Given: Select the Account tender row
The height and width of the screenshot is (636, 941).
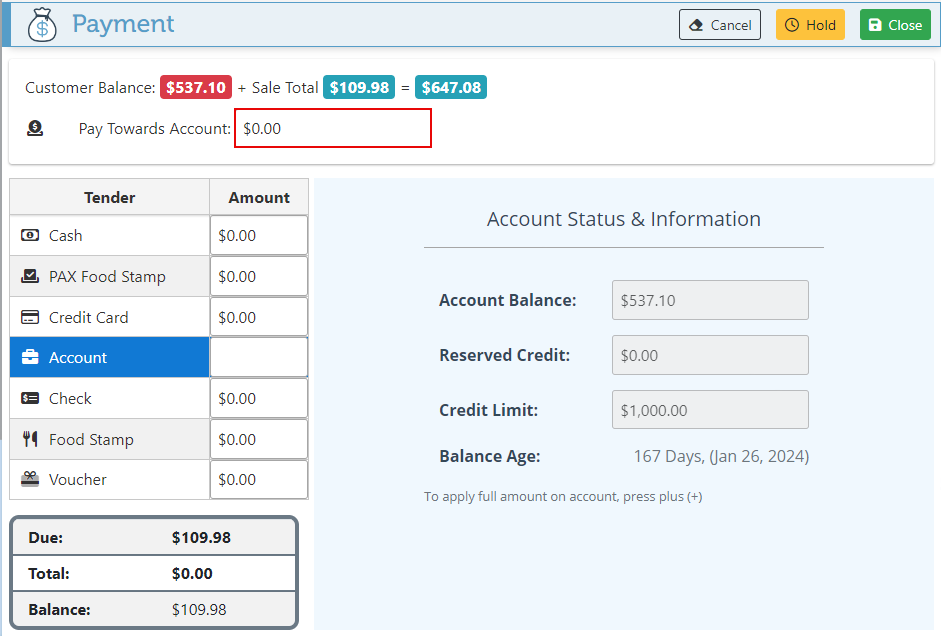Looking at the screenshot, I should (x=110, y=358).
